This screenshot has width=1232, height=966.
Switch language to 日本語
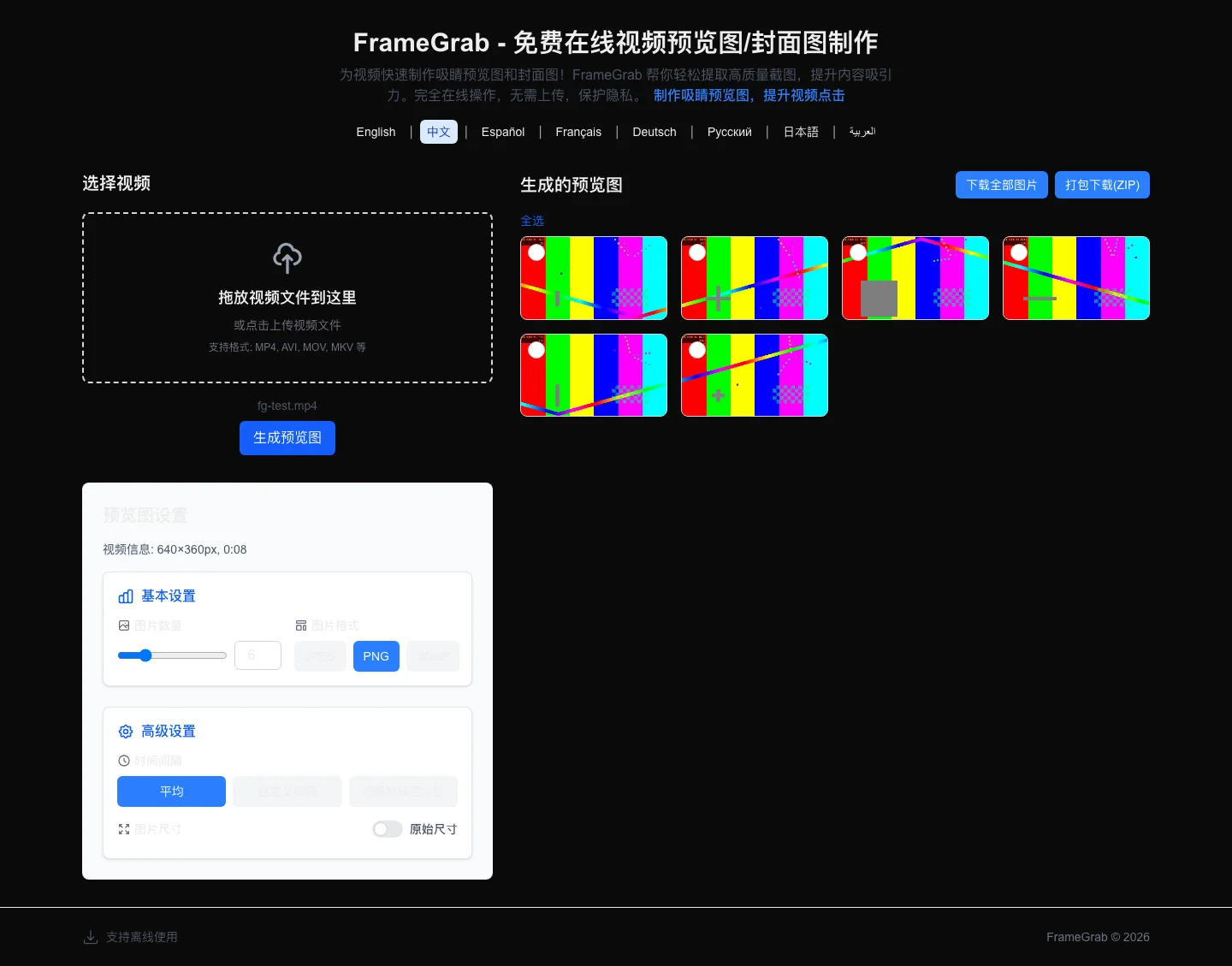point(801,132)
